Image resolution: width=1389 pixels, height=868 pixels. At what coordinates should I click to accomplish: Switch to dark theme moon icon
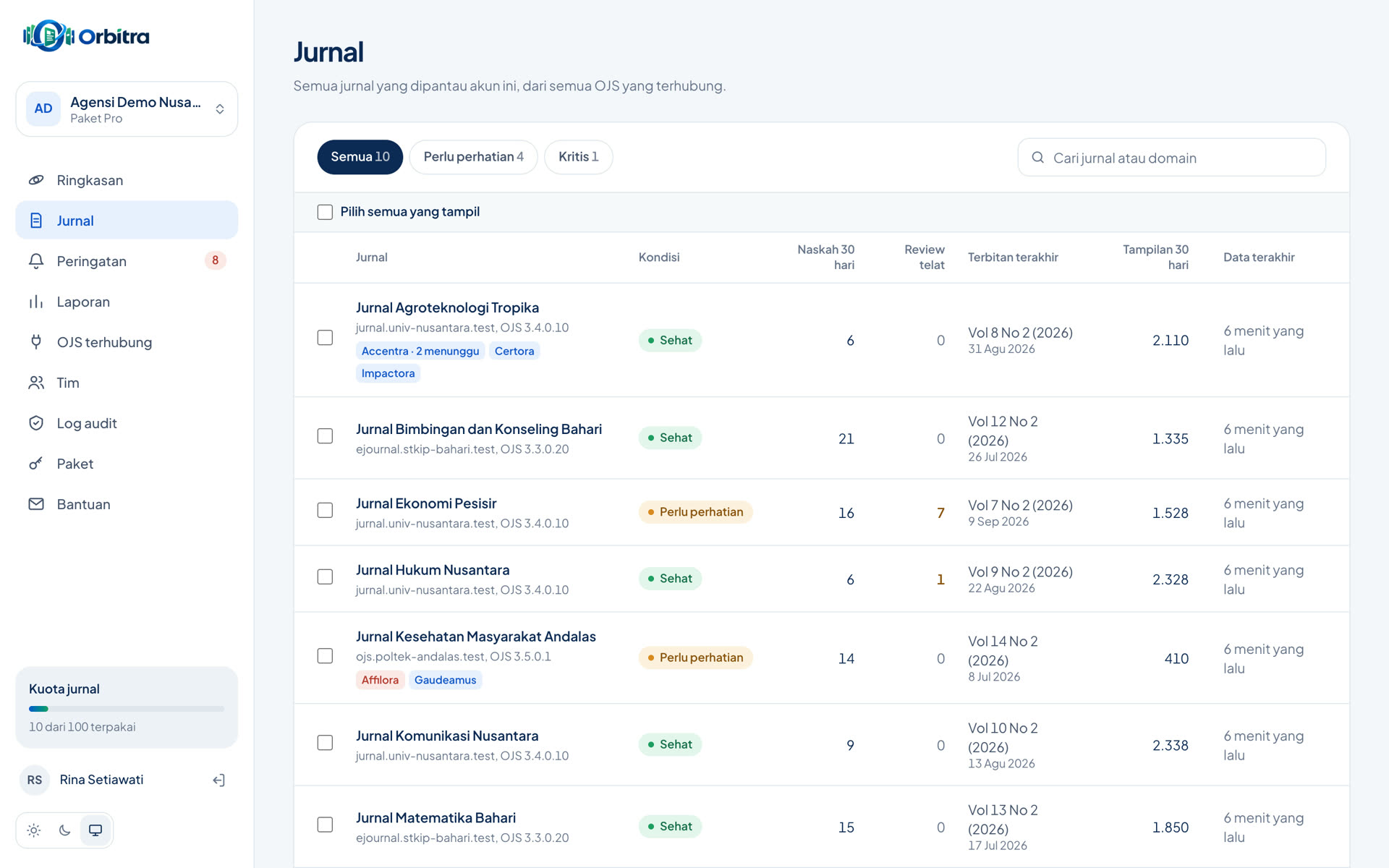pyautogui.click(x=64, y=830)
